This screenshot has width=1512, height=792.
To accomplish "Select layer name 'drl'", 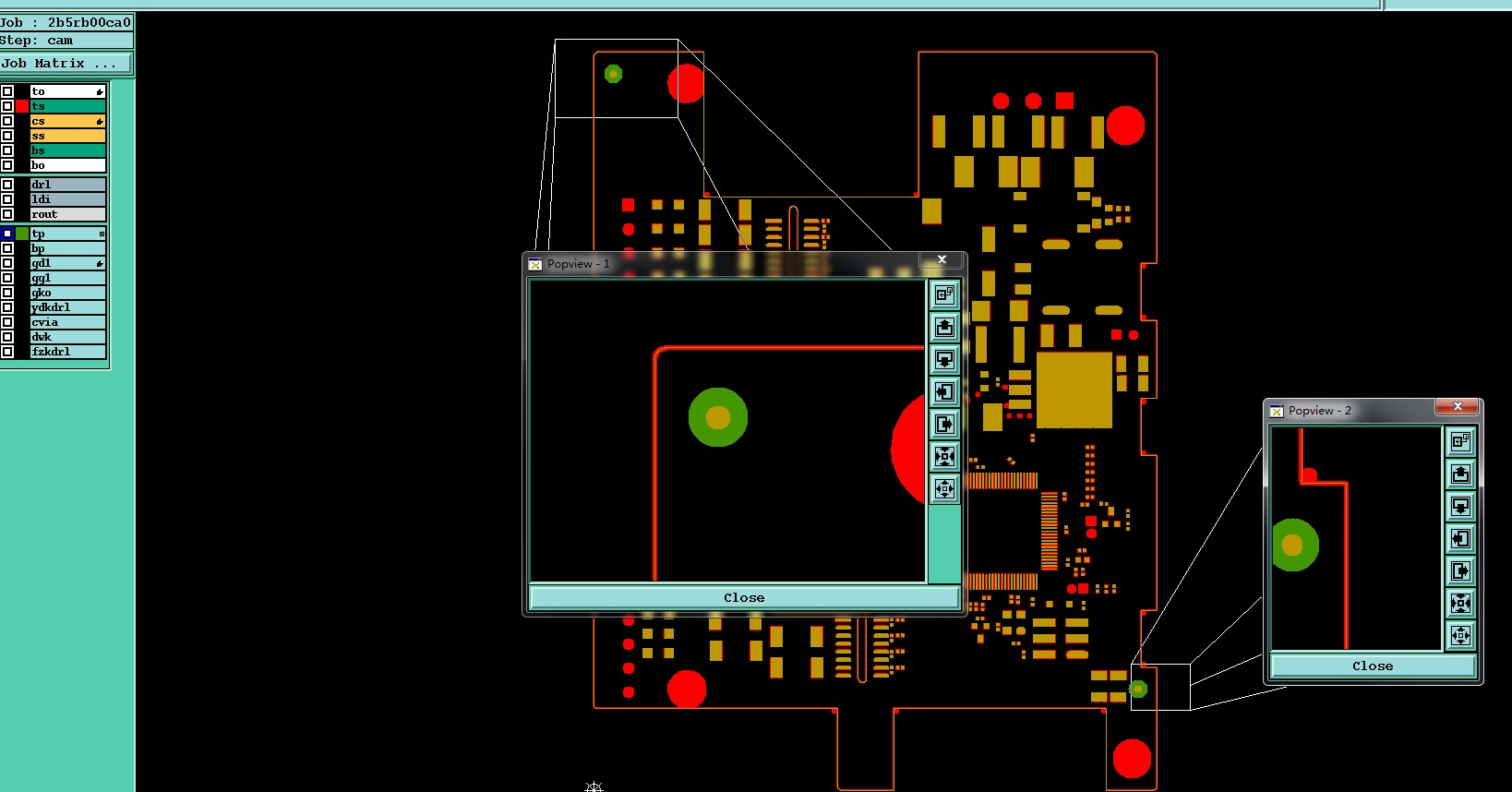I will (x=68, y=185).
